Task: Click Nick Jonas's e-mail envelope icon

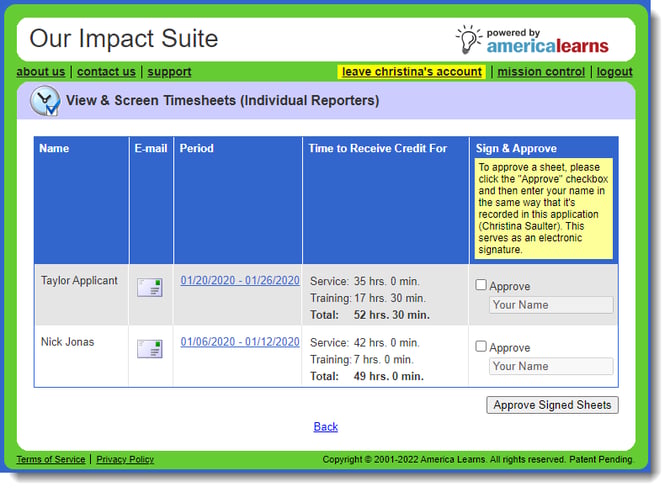Action: 150,349
